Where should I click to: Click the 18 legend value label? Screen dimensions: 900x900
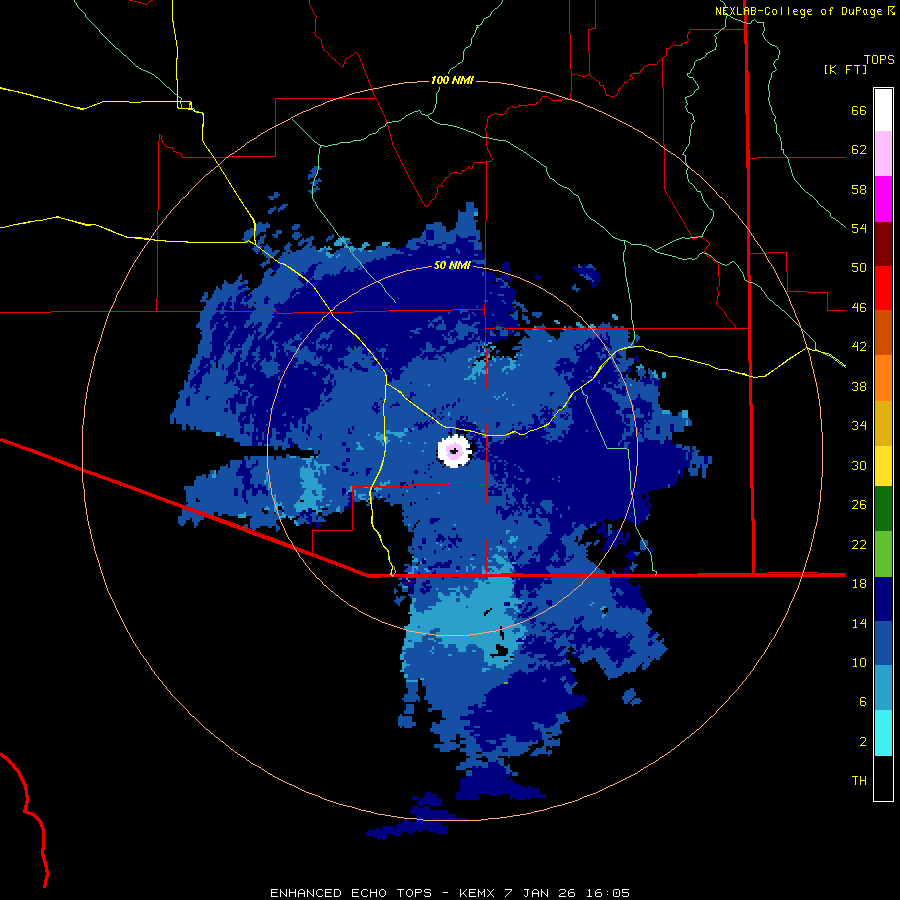pos(859,584)
